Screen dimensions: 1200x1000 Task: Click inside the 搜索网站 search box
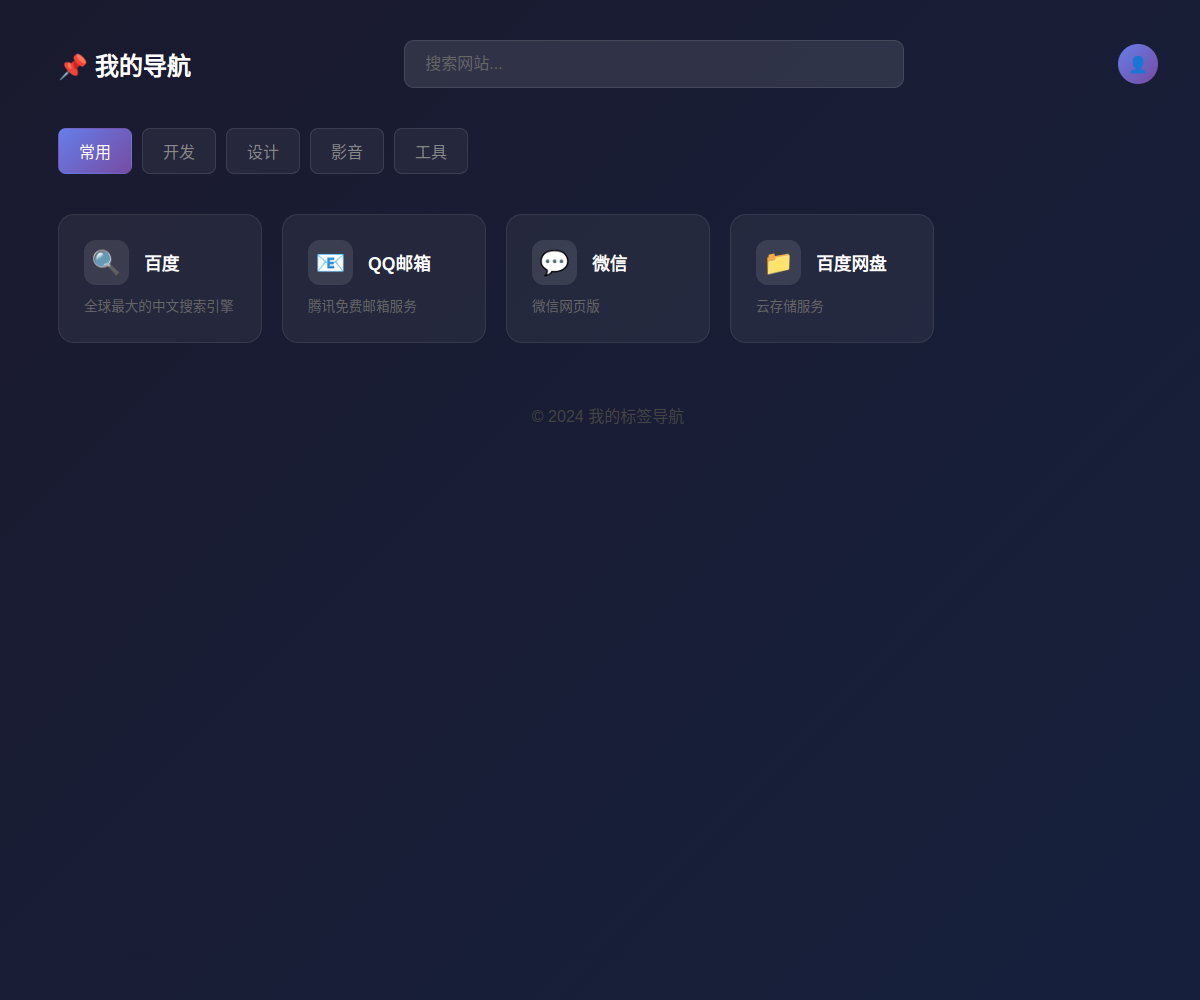653,64
